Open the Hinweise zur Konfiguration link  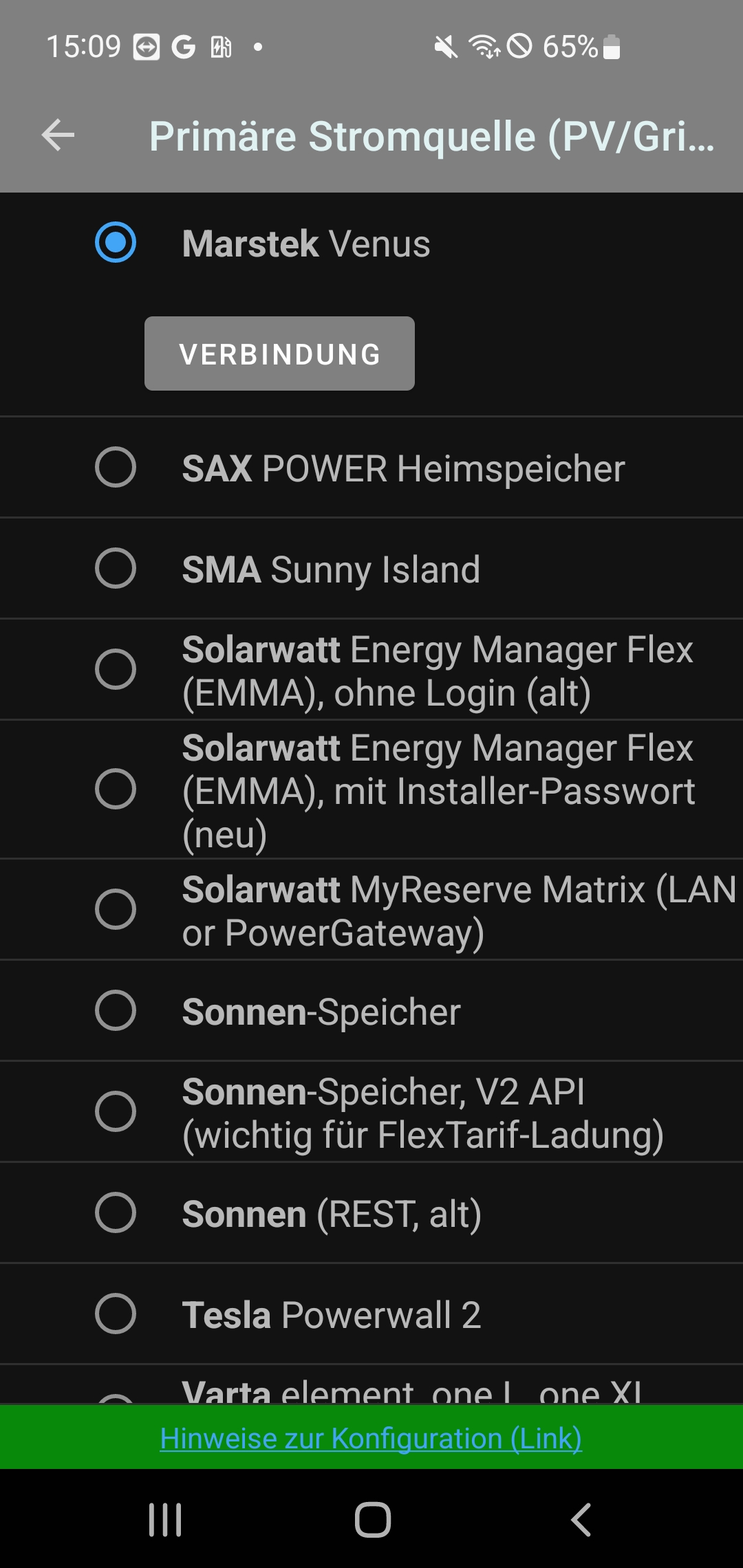371,1438
